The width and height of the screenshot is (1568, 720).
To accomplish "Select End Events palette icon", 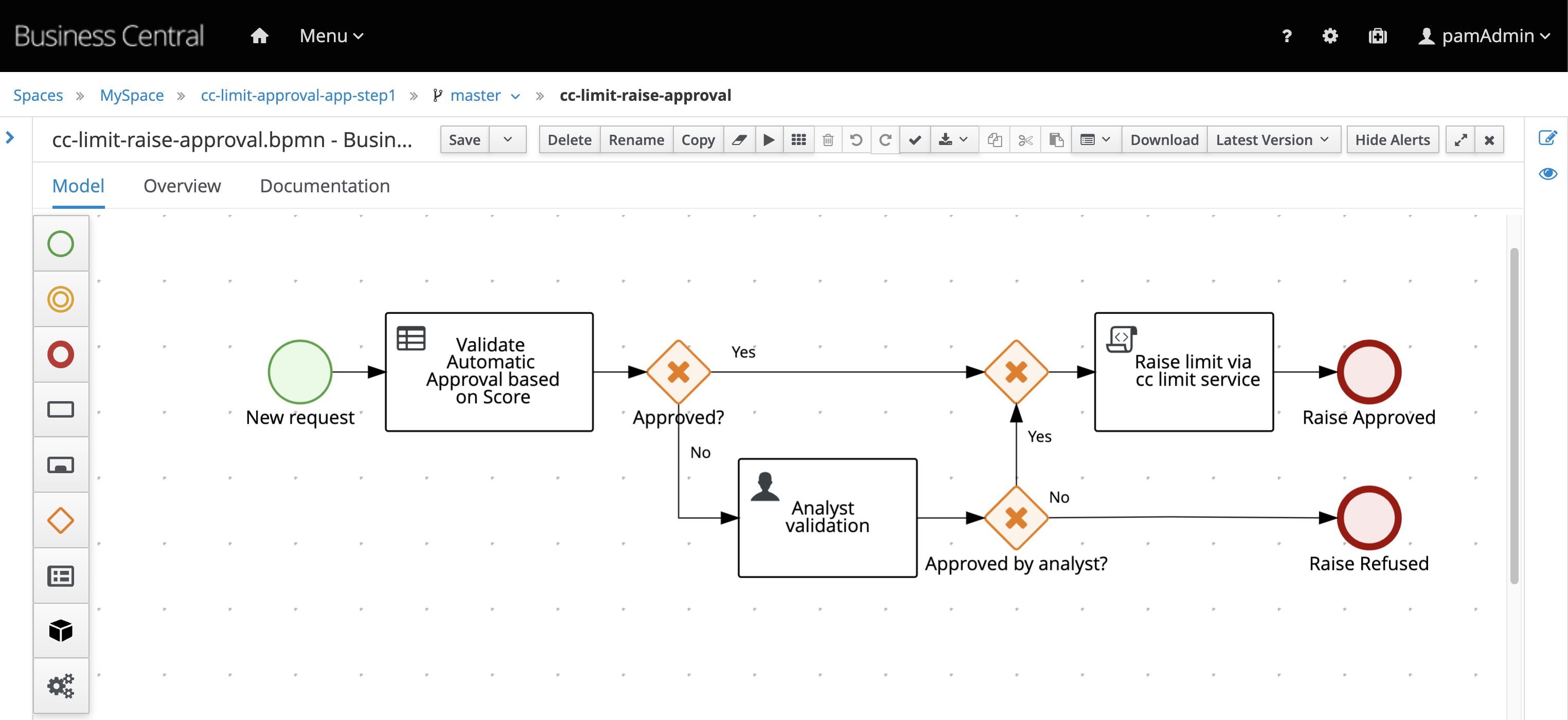I will (61, 354).
